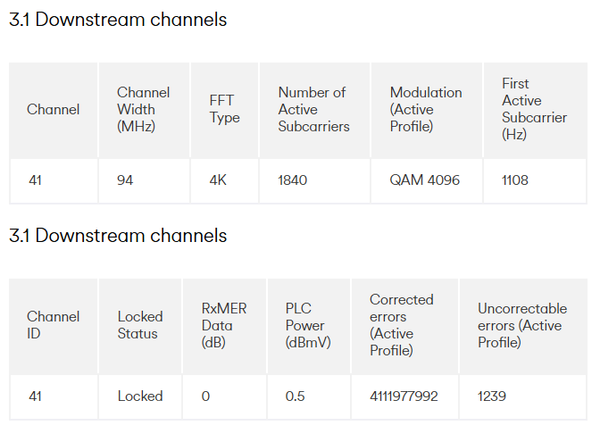Viewport: 600px width, 434px height.
Task: Select the Locked Status column header
Action: click(x=140, y=325)
